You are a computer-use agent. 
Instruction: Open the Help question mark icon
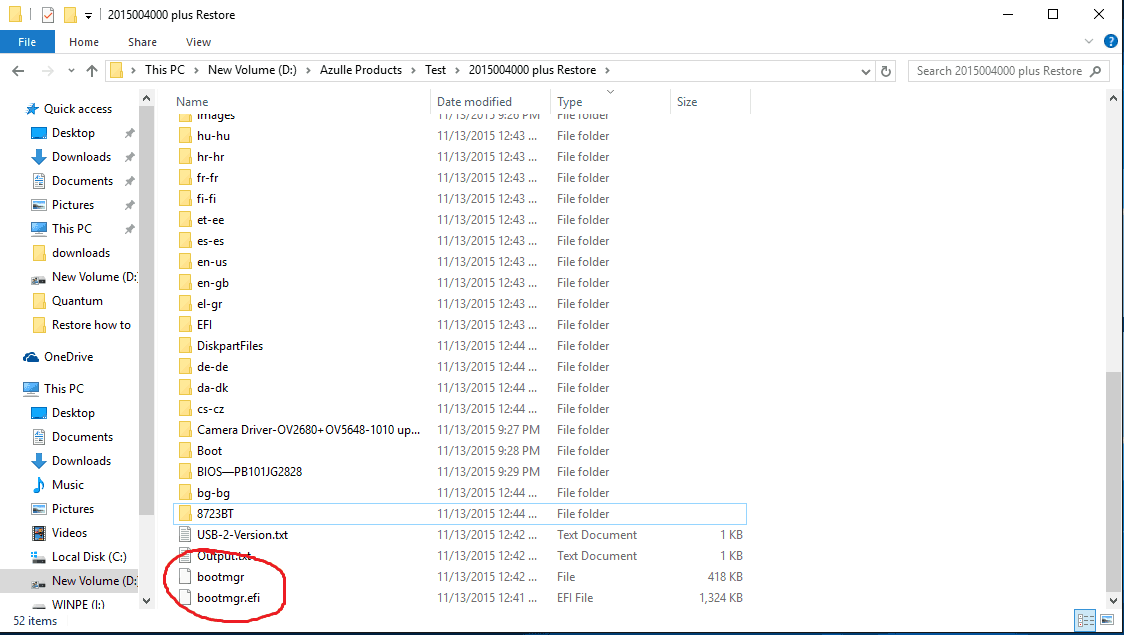point(1110,41)
